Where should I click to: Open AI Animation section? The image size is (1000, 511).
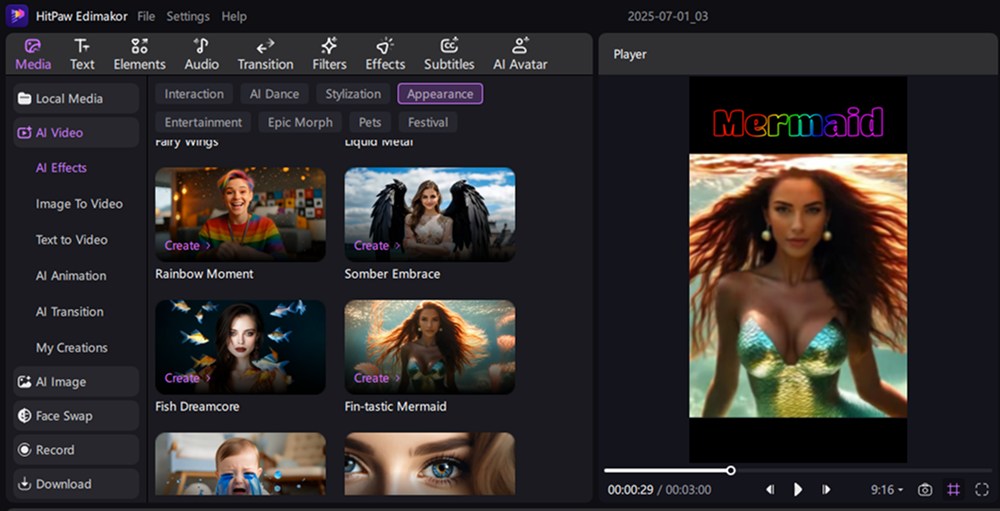[x=71, y=276]
